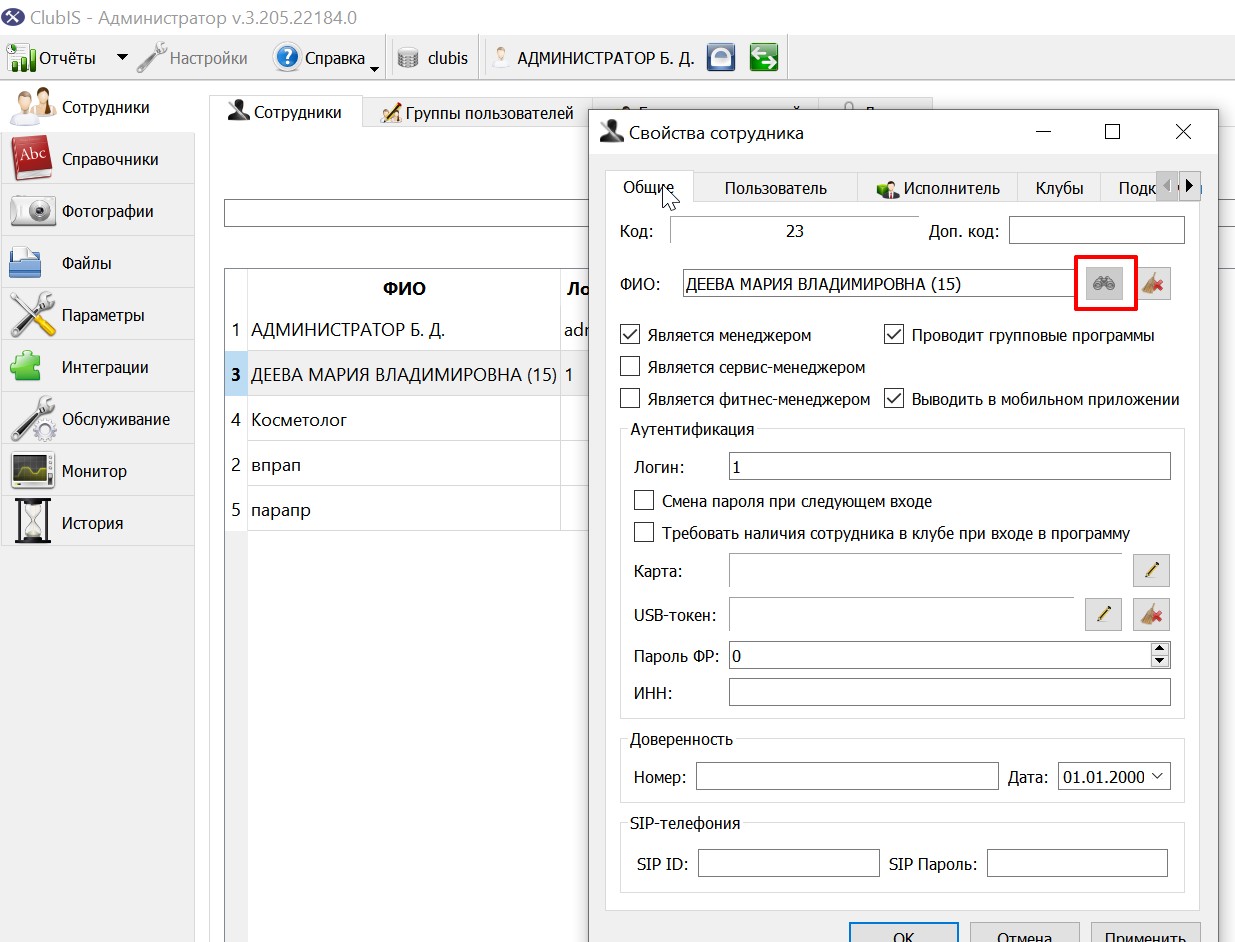Click the green arrows switch-user icon
Viewport: 1235px width, 942px height.
(x=764, y=58)
